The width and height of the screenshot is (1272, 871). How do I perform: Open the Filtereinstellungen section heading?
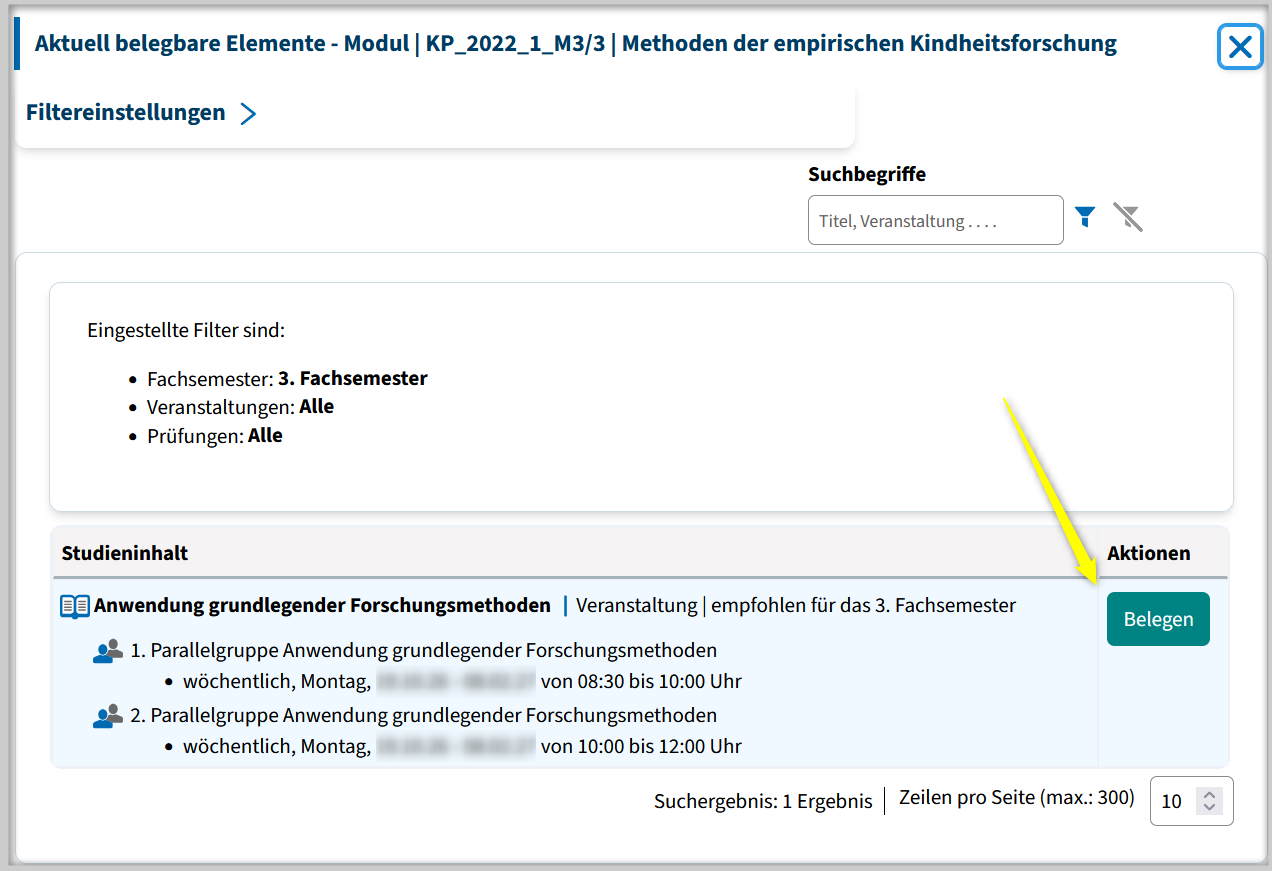[126, 112]
